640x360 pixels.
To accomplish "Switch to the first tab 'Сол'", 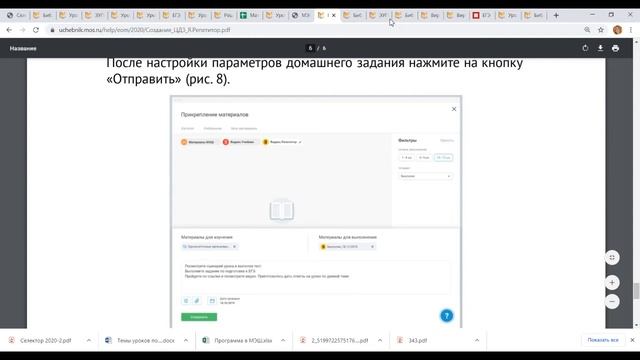I will coord(16,15).
